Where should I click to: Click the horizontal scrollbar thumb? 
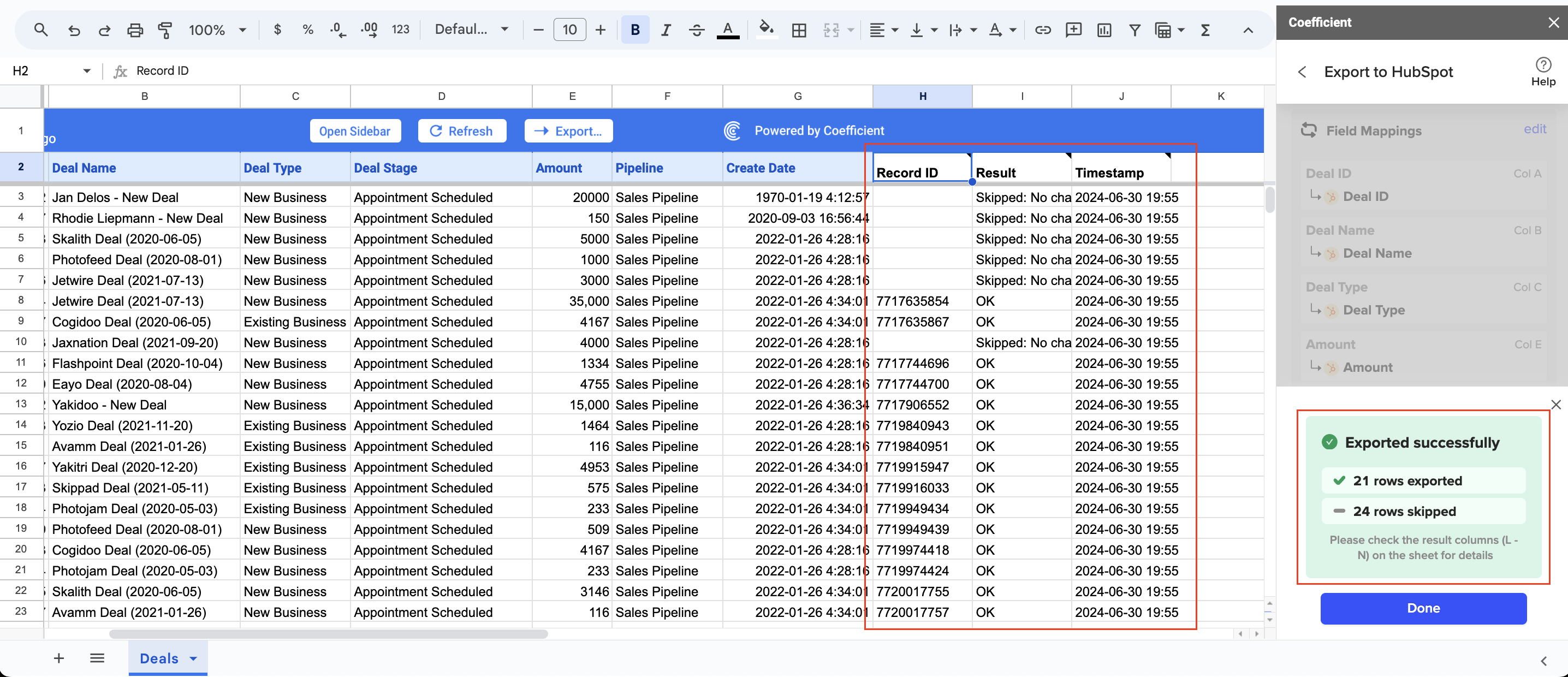point(329,634)
